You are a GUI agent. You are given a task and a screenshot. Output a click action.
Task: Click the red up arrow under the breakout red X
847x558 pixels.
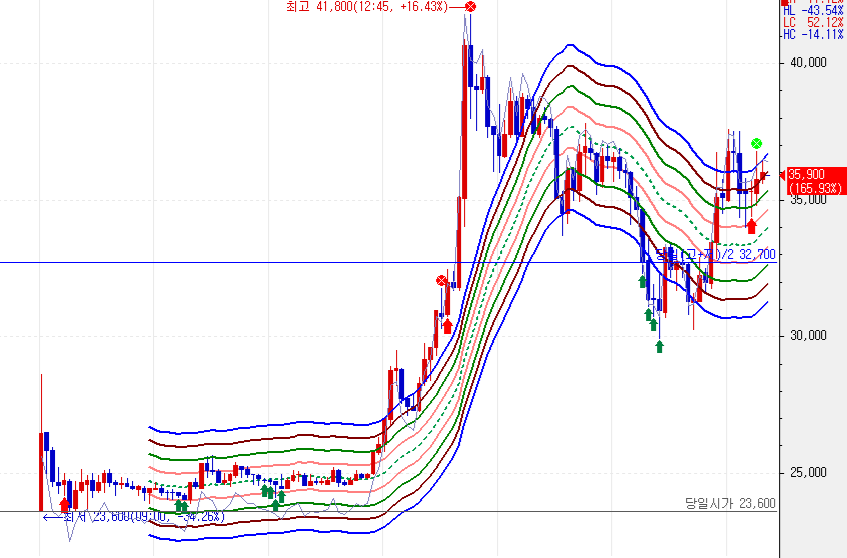click(447, 326)
